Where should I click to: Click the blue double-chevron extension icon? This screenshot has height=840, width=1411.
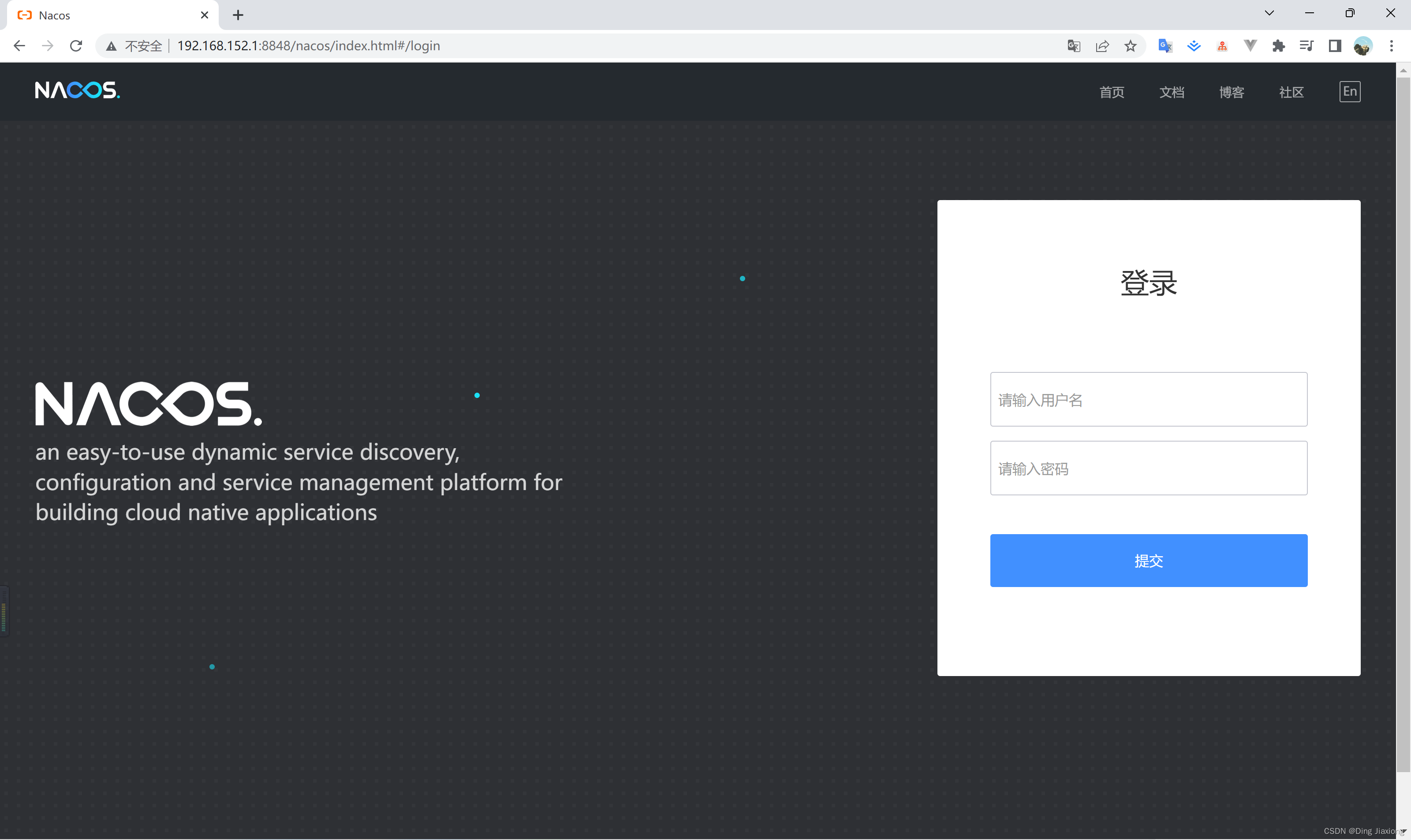(x=1194, y=46)
